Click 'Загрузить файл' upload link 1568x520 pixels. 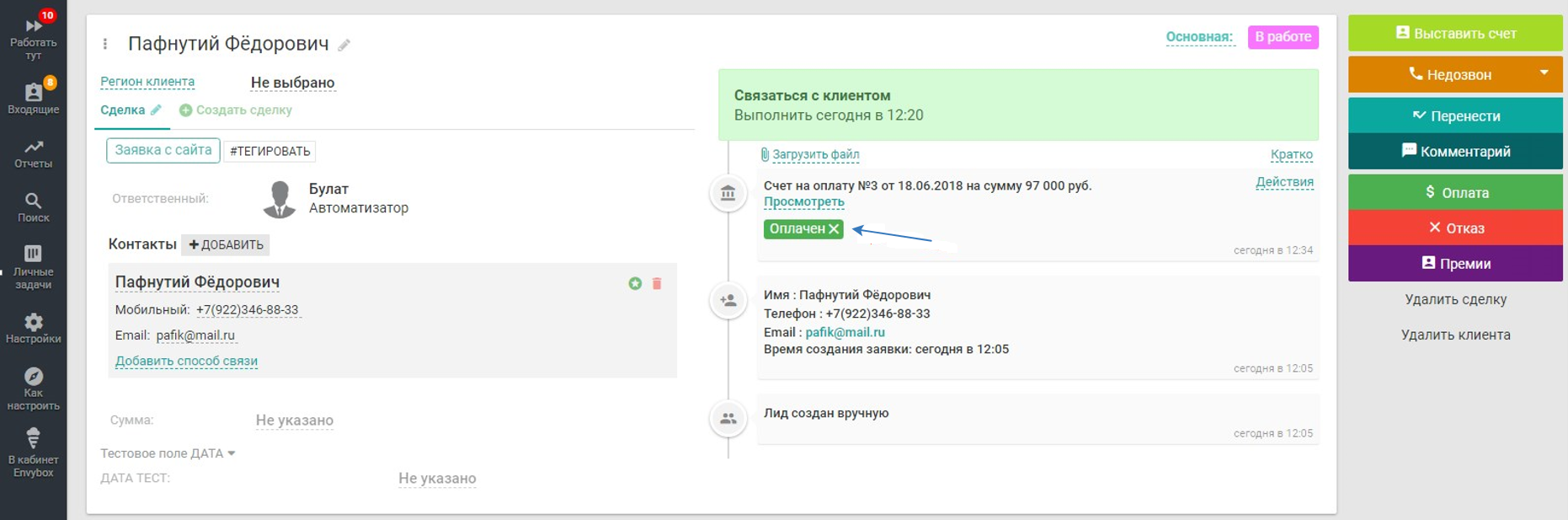pyautogui.click(x=809, y=154)
